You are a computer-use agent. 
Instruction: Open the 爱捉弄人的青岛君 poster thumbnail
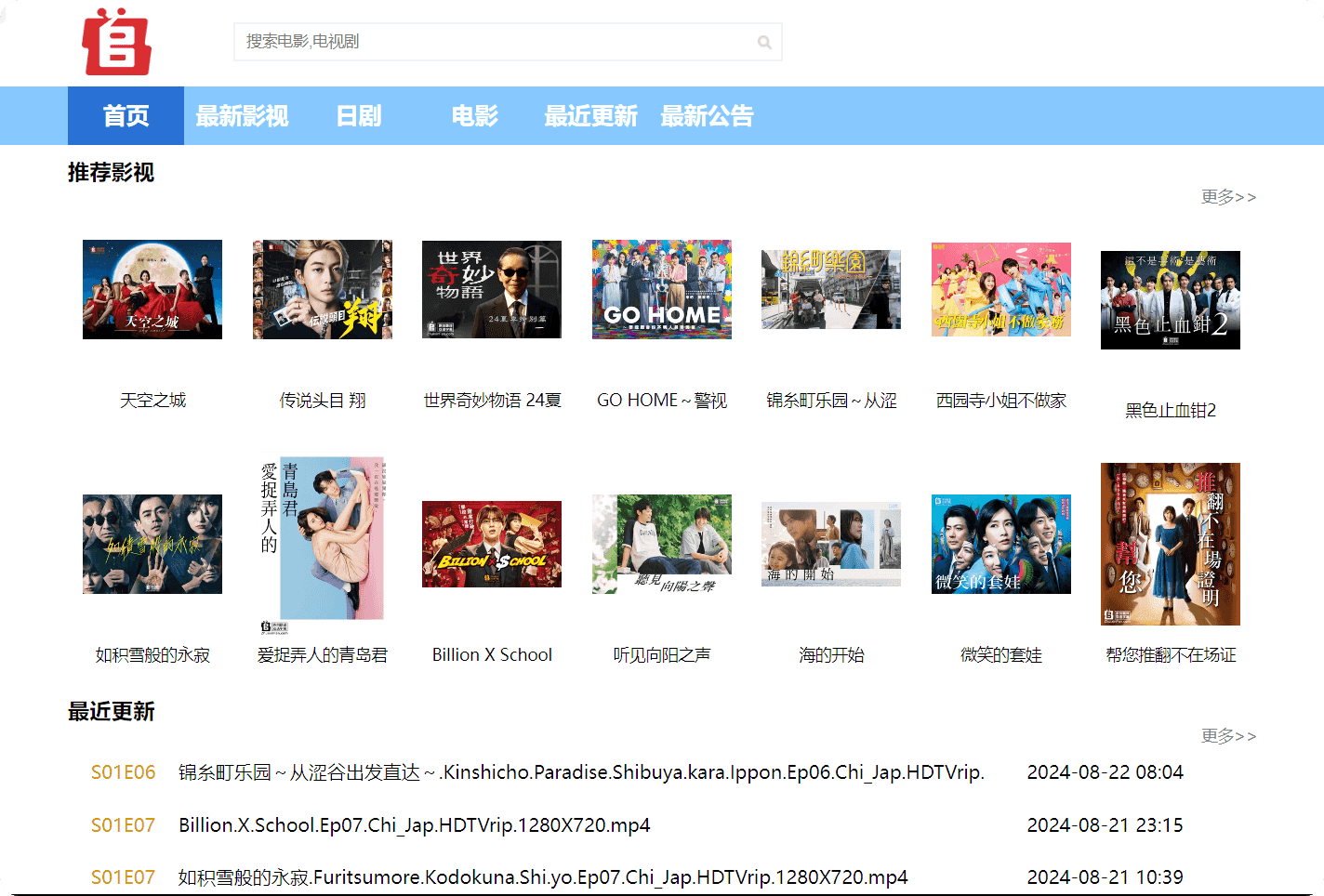(323, 544)
